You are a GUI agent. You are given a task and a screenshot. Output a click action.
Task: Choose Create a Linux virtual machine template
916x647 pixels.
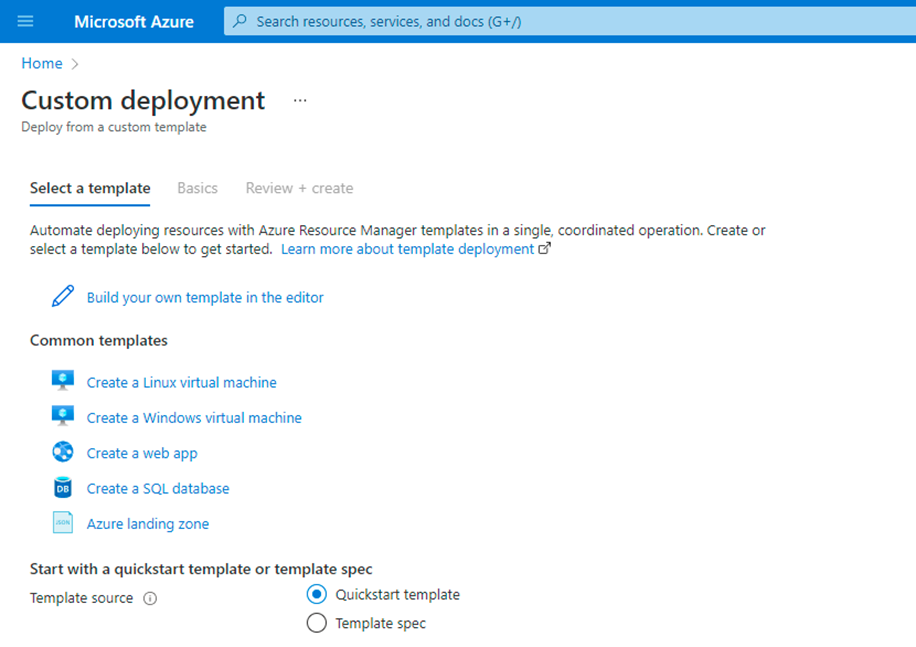[182, 382]
